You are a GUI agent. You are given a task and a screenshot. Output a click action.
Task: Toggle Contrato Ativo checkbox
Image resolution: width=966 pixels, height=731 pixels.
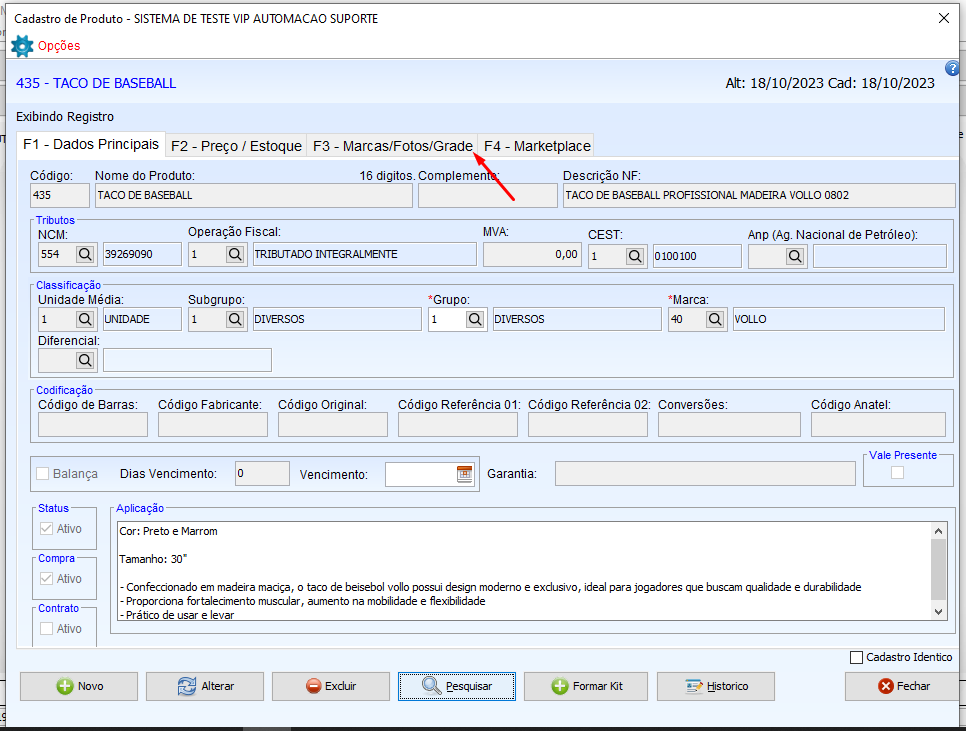coord(46,628)
